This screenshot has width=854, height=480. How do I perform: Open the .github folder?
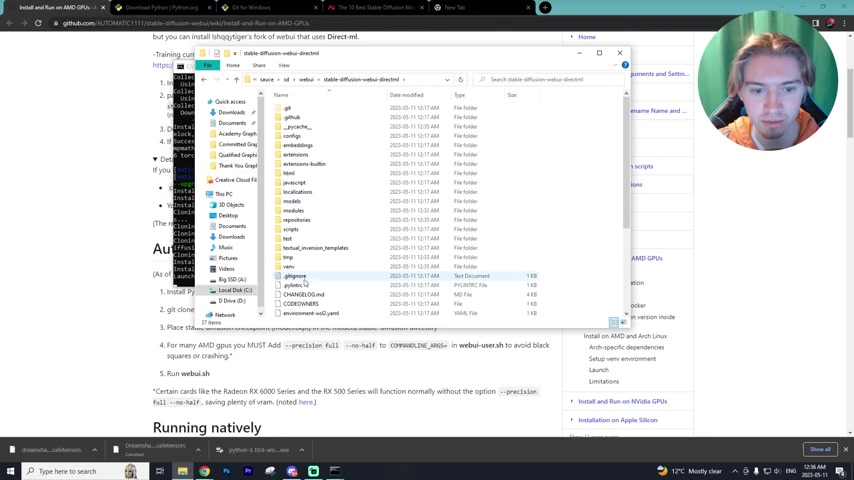click(x=291, y=117)
